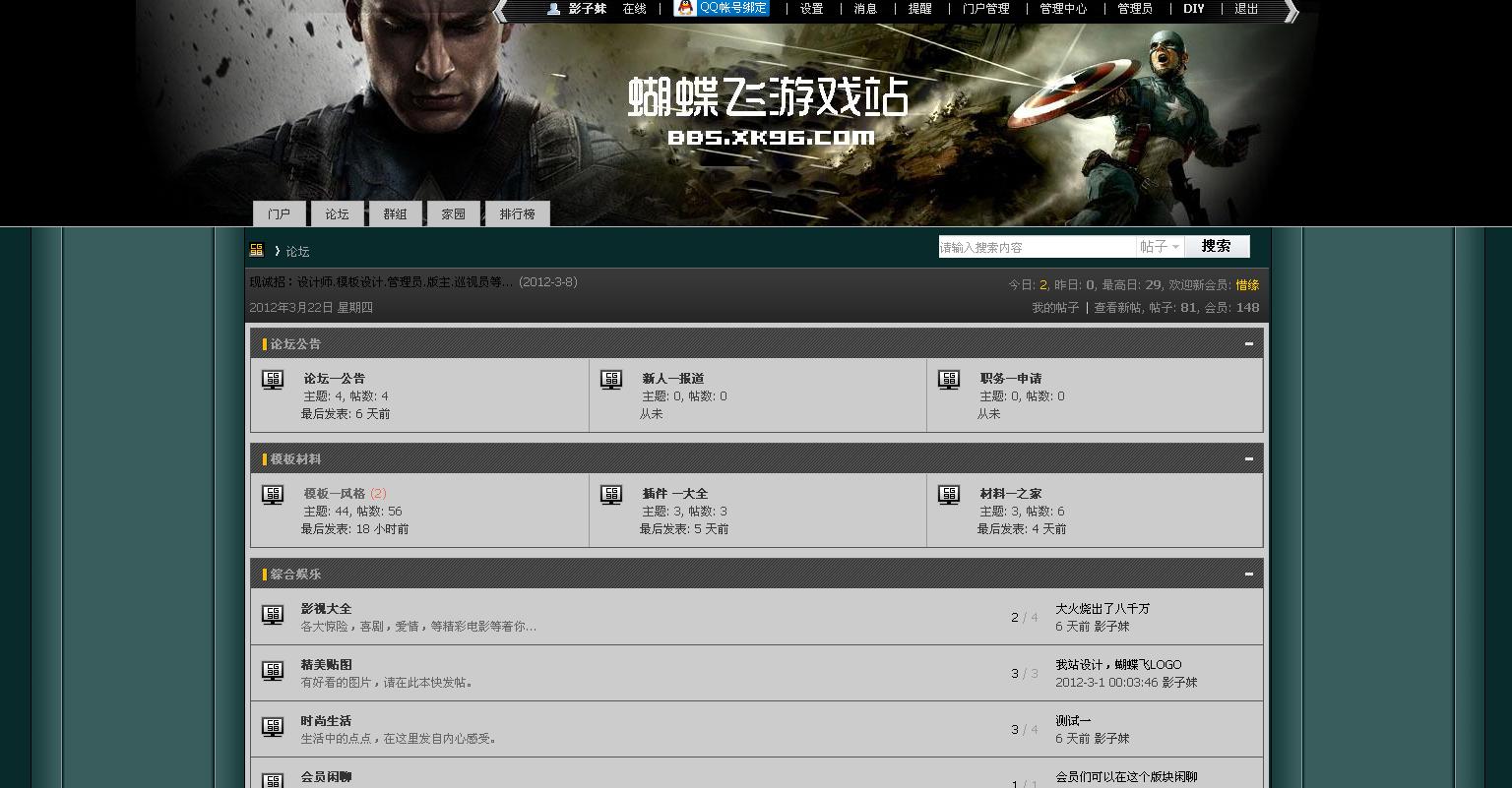Click the QQ penguin icon in top bar
The width and height of the screenshot is (1512, 788).
(685, 8)
